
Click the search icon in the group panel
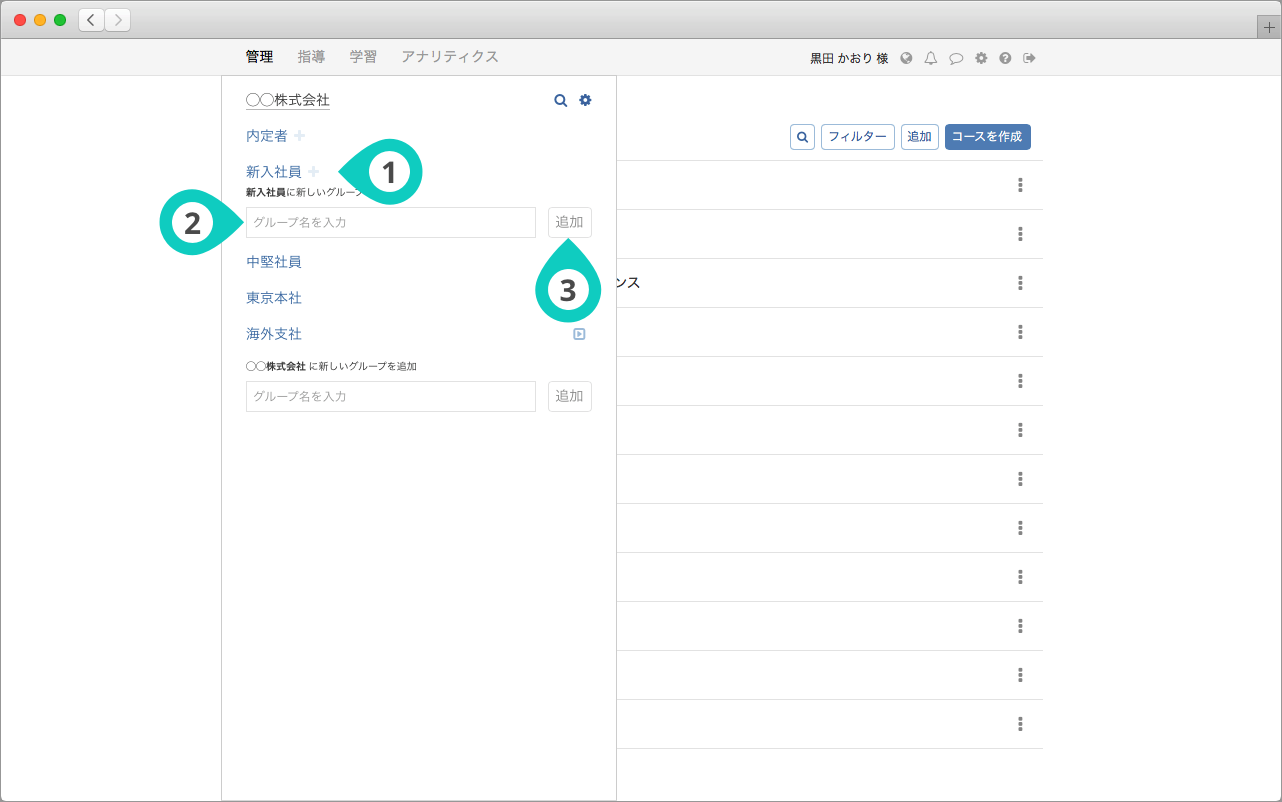click(x=561, y=100)
